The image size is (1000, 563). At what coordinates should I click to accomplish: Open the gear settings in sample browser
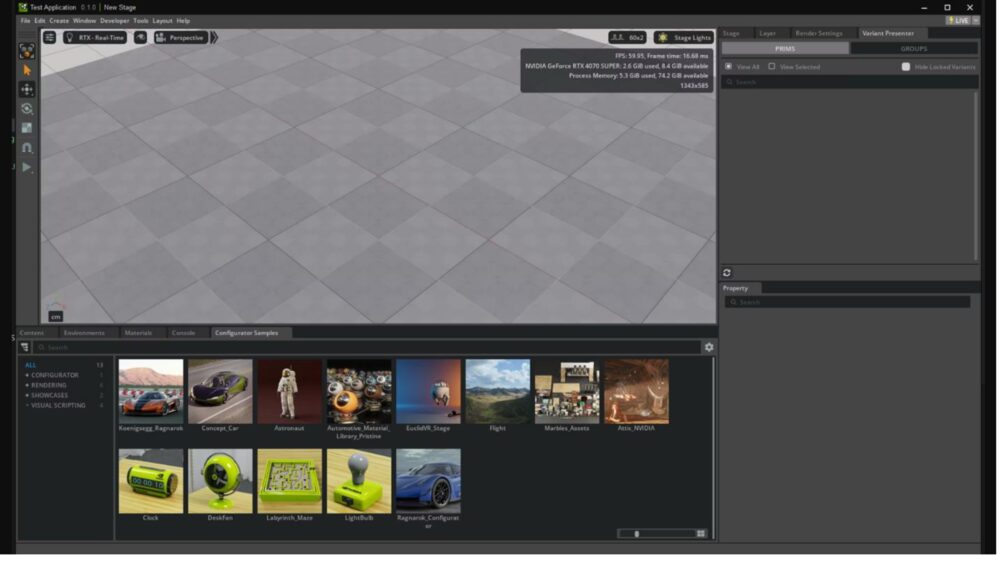click(709, 347)
